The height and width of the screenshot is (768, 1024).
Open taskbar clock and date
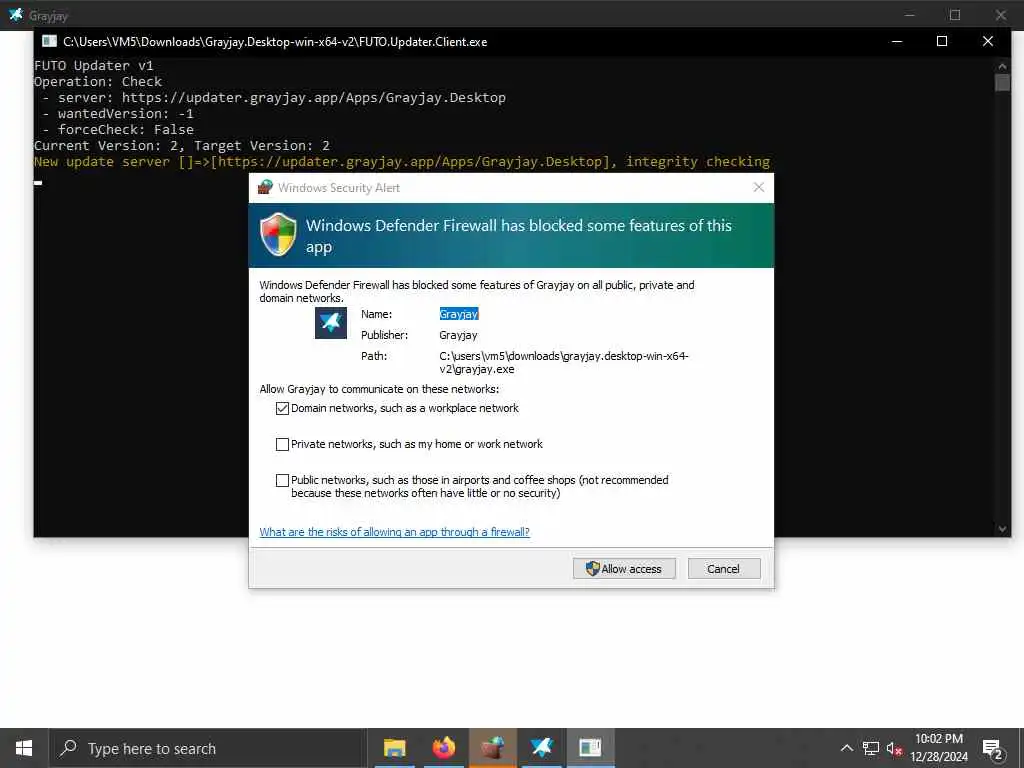click(939, 748)
